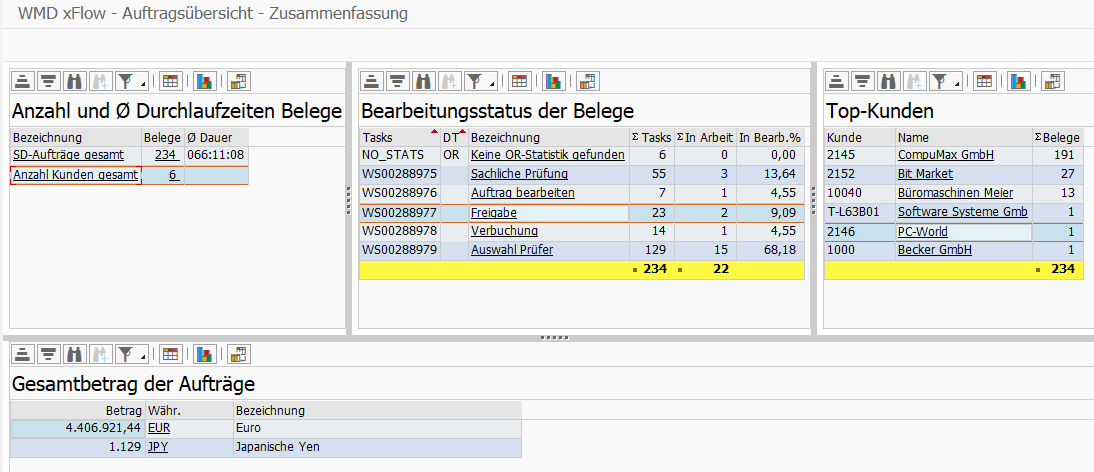Click the JPY currency link

[158, 447]
